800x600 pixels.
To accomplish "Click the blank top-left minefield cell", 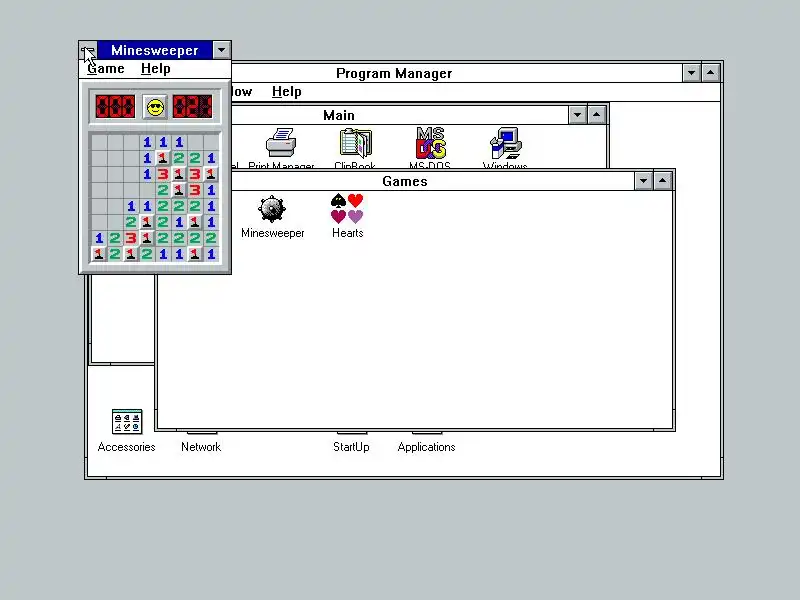I will 99,142.
